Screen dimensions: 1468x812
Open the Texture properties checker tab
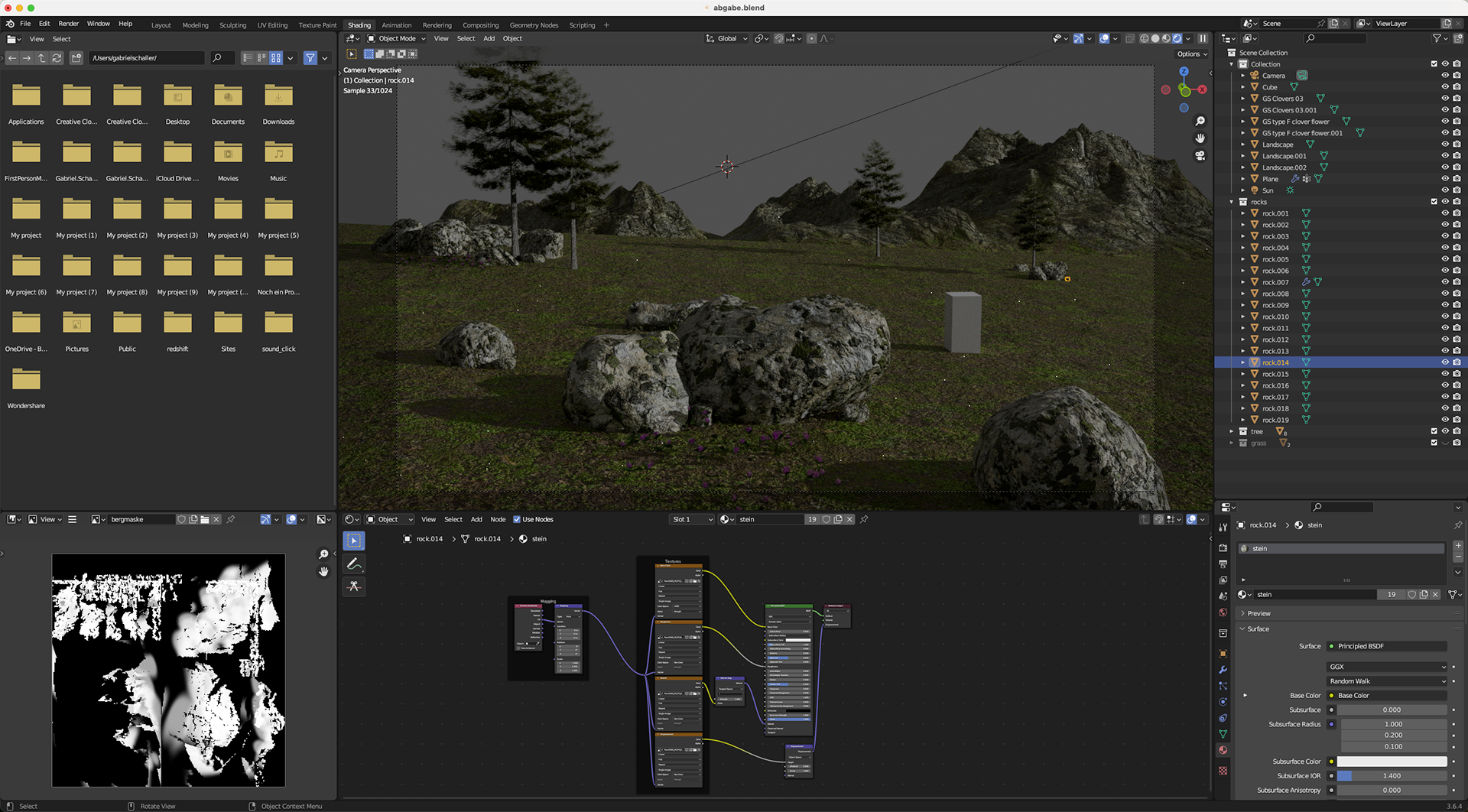click(1223, 770)
